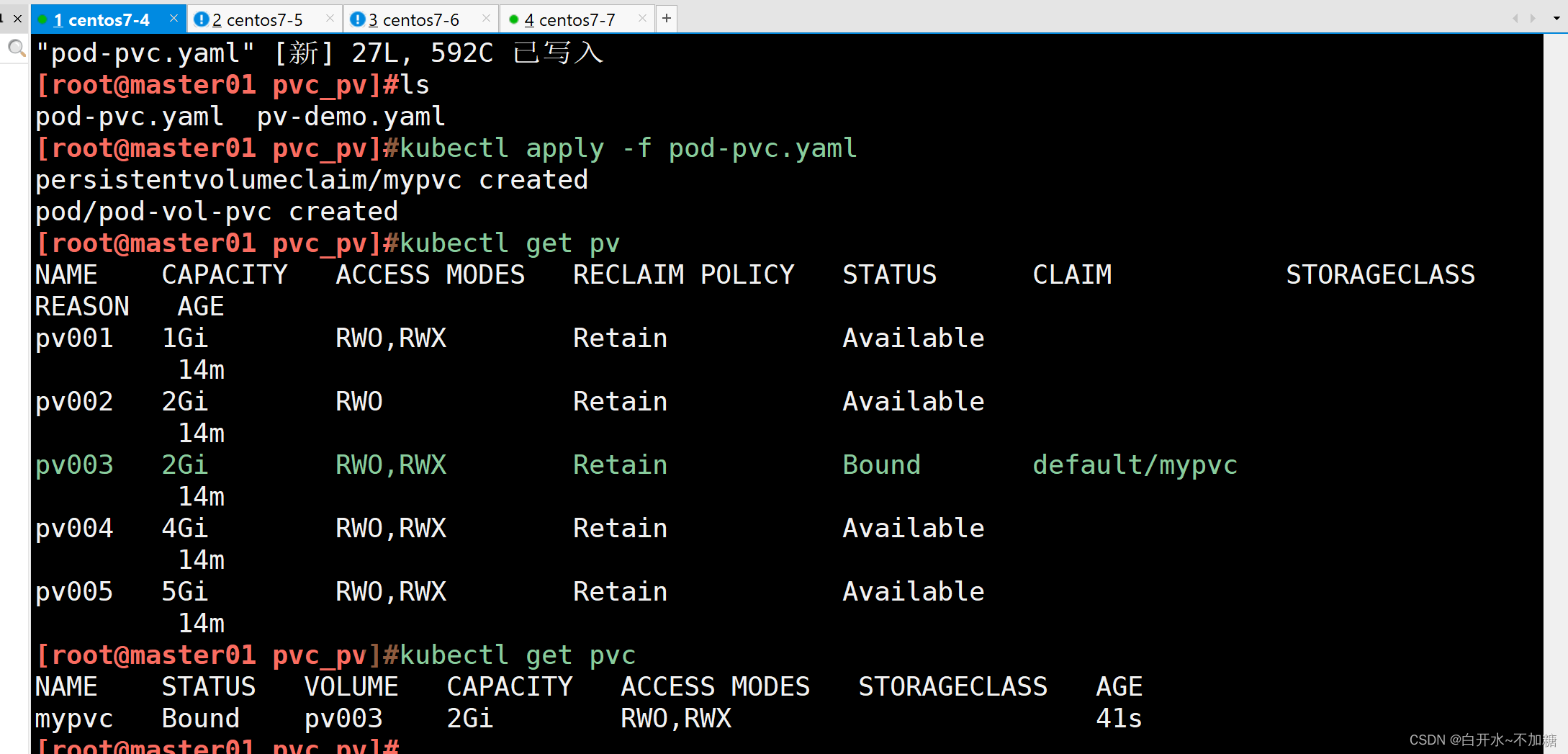The image size is (1568, 754).
Task: Click the 4Gi capacity of pv004
Action: pyautogui.click(x=185, y=529)
